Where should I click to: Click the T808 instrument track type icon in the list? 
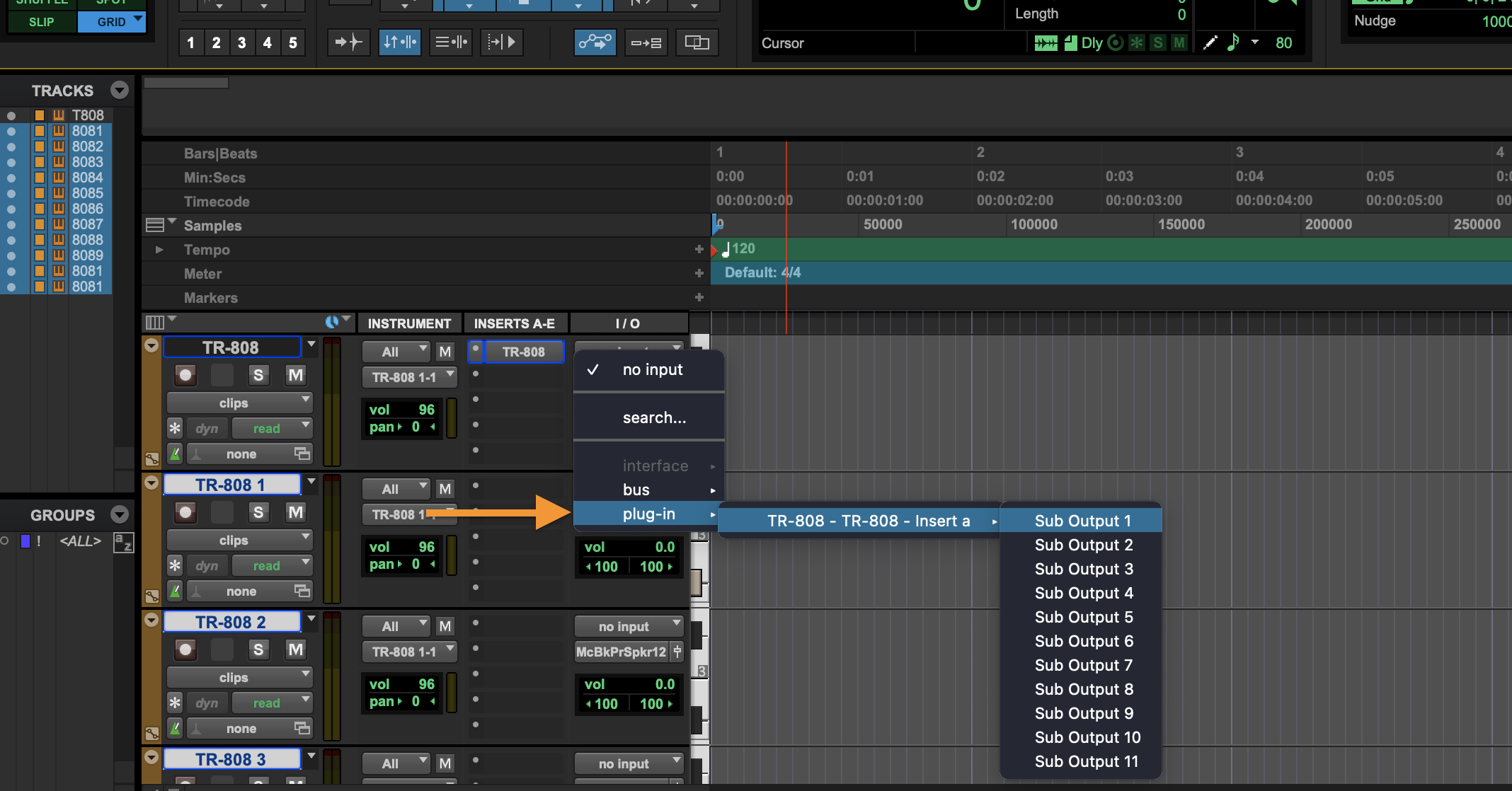[59, 115]
